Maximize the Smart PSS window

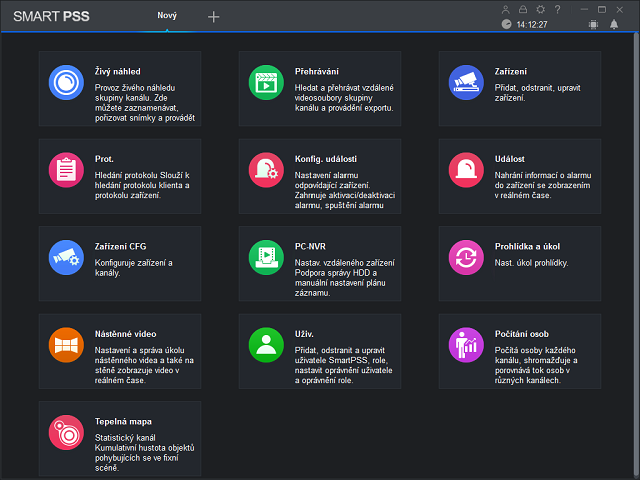[602, 9]
